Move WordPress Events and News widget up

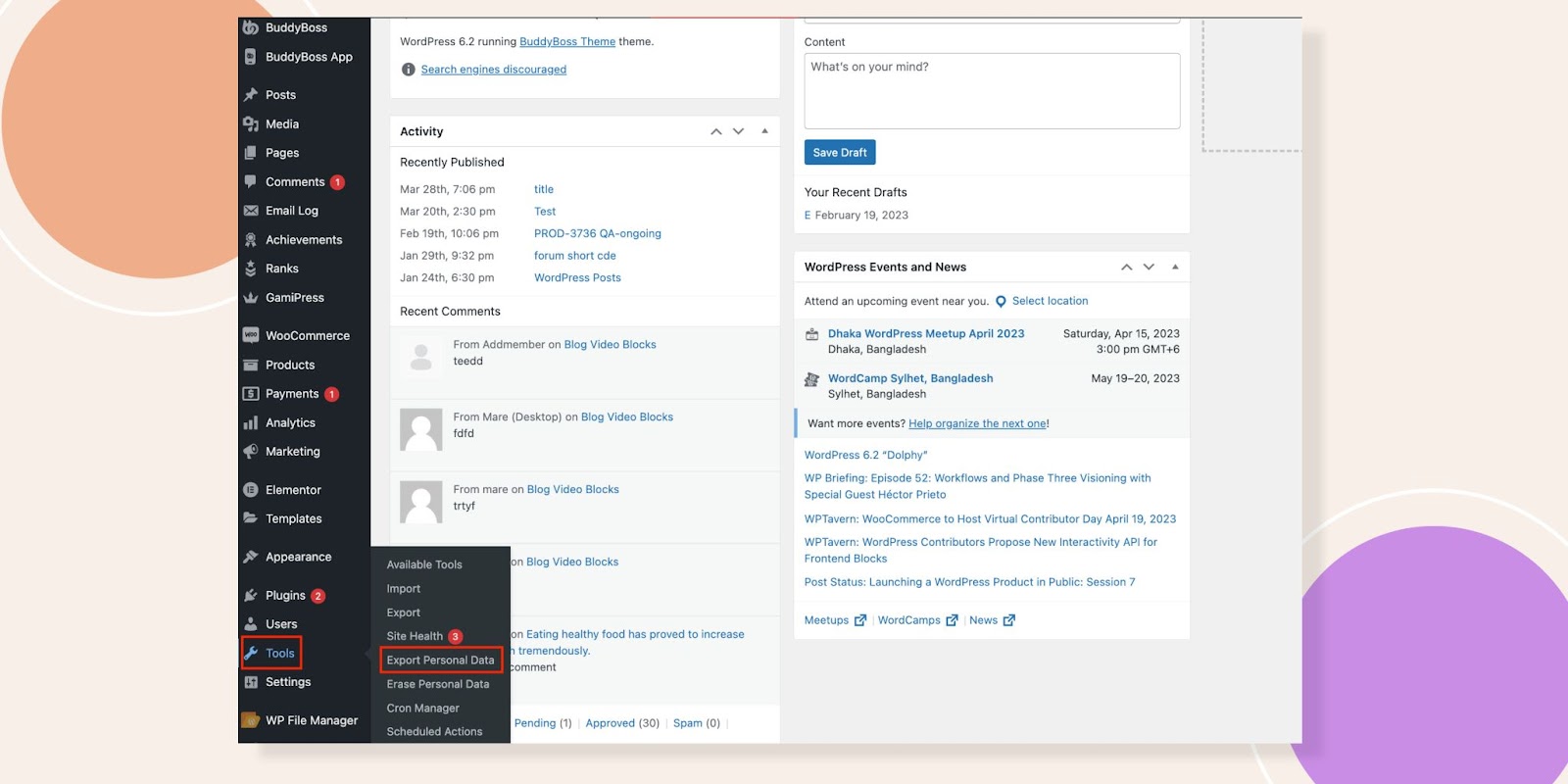click(x=1127, y=267)
